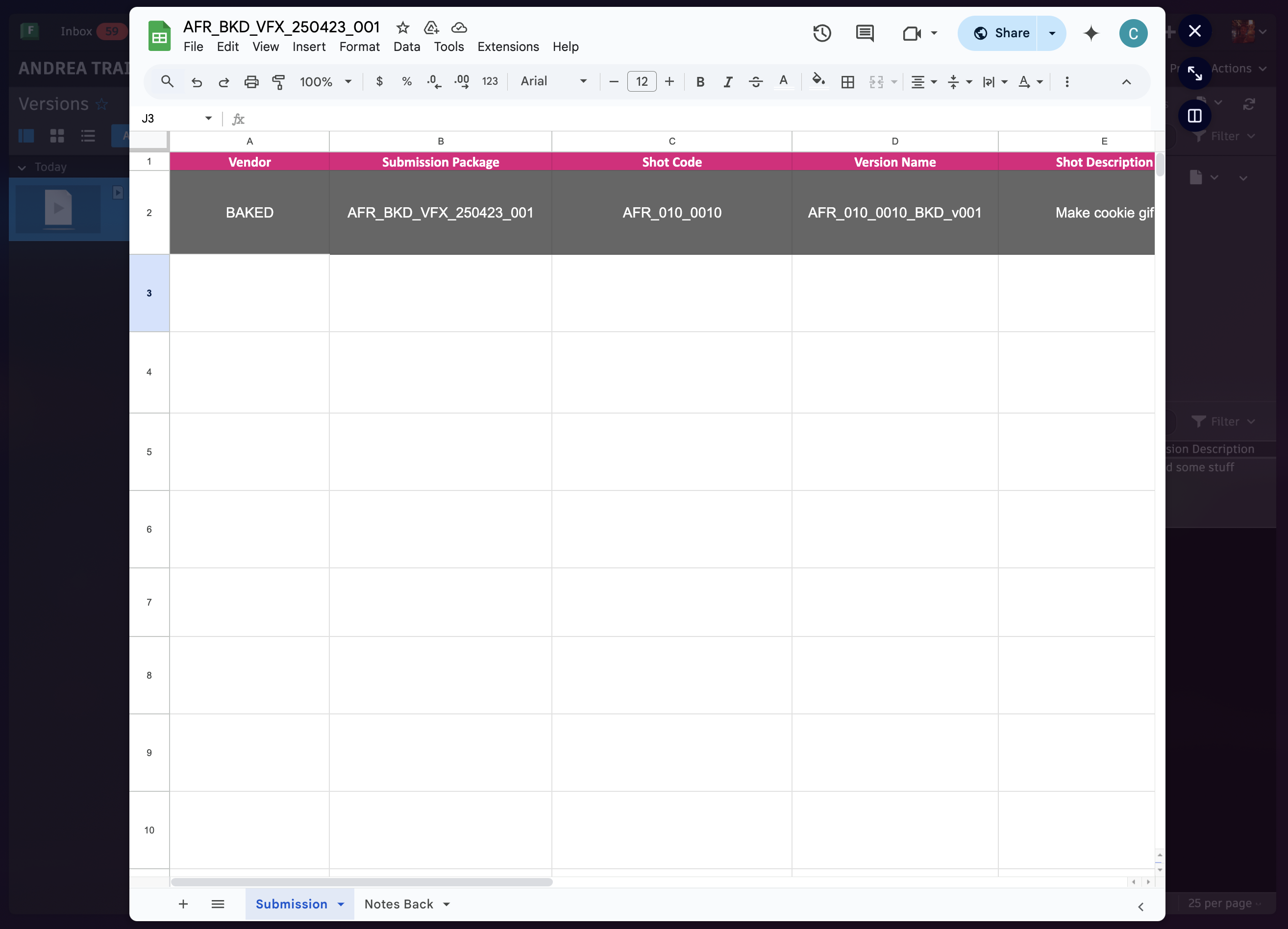
Task: Open the fill color paint bucket
Action: pyautogui.click(x=818, y=81)
